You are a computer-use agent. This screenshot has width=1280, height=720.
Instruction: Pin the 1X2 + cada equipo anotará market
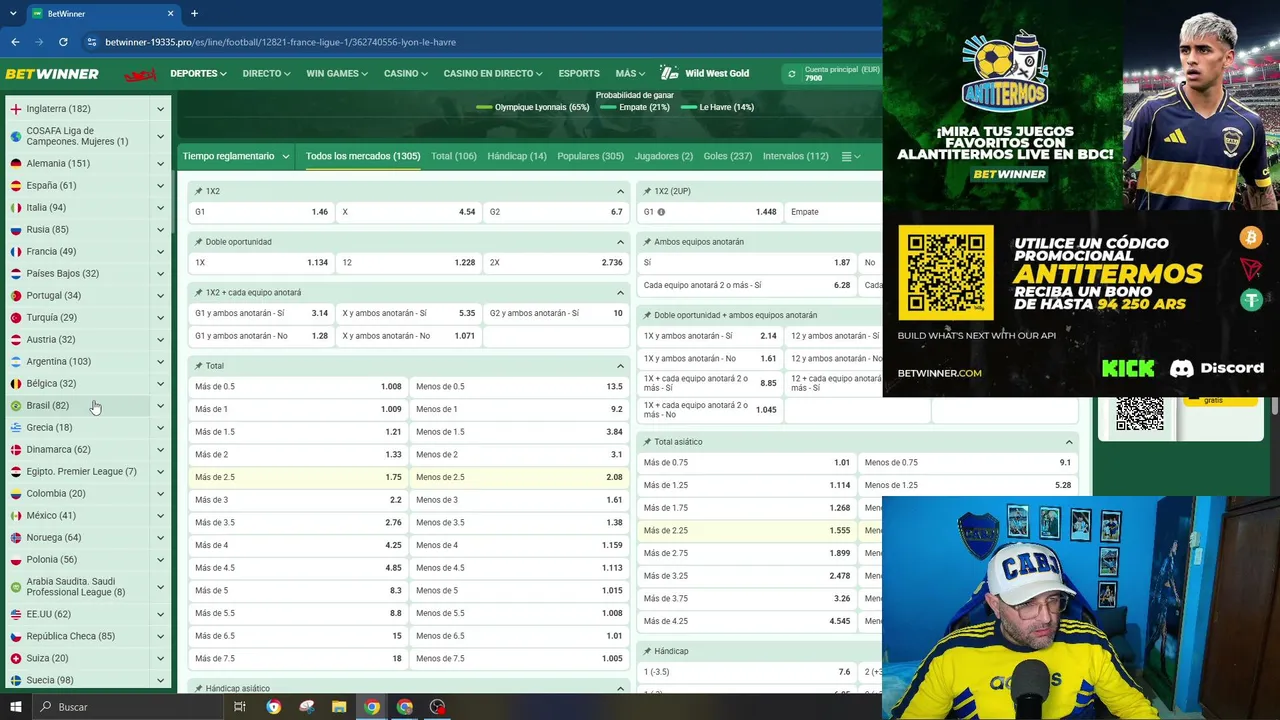point(199,293)
